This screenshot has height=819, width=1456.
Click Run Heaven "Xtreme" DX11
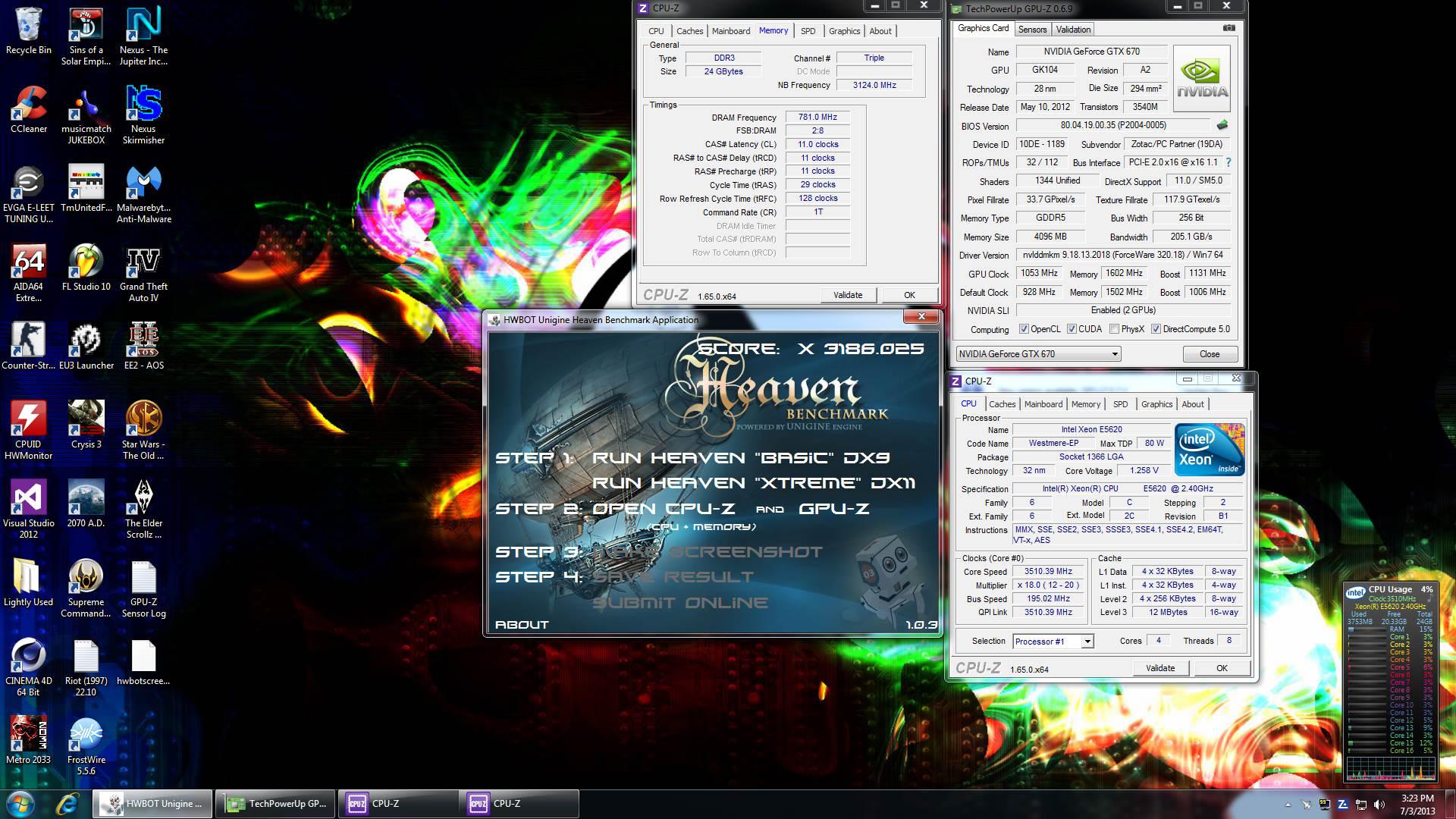[x=754, y=483]
